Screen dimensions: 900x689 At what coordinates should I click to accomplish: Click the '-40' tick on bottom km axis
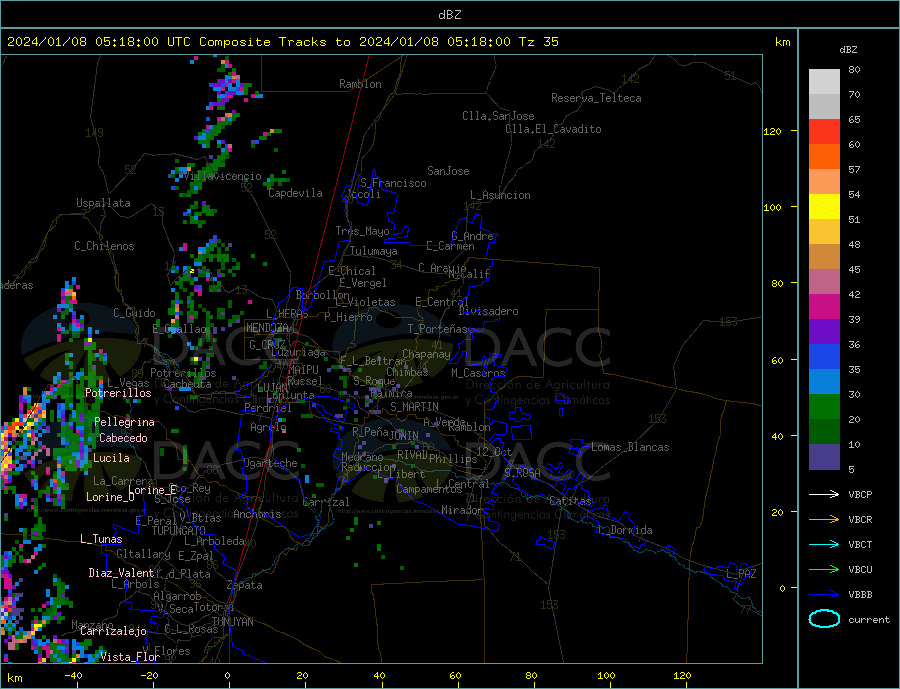(73, 675)
